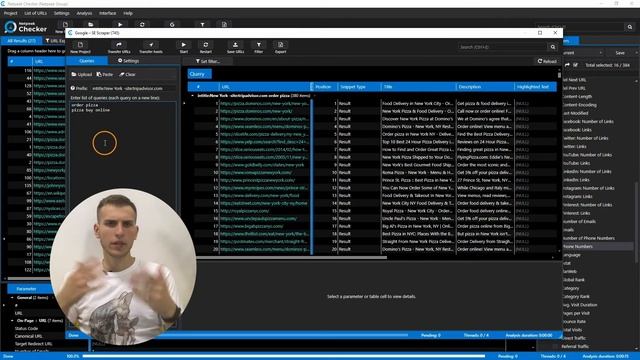Click the Transfer hosts toolbar icon
Viewport: 640px width, 360px height.
click(x=151, y=47)
